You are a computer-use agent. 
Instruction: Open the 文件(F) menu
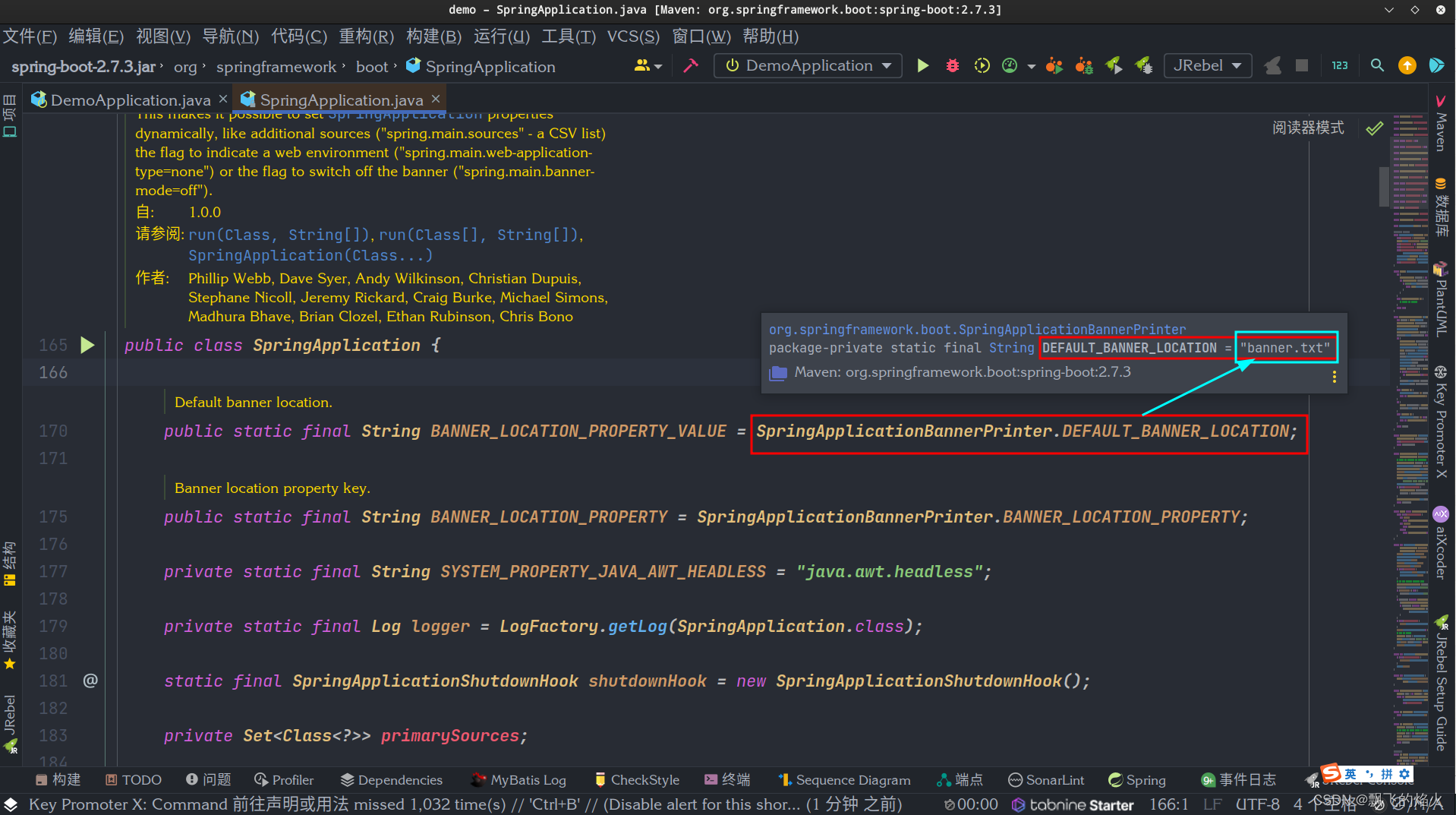(x=30, y=36)
